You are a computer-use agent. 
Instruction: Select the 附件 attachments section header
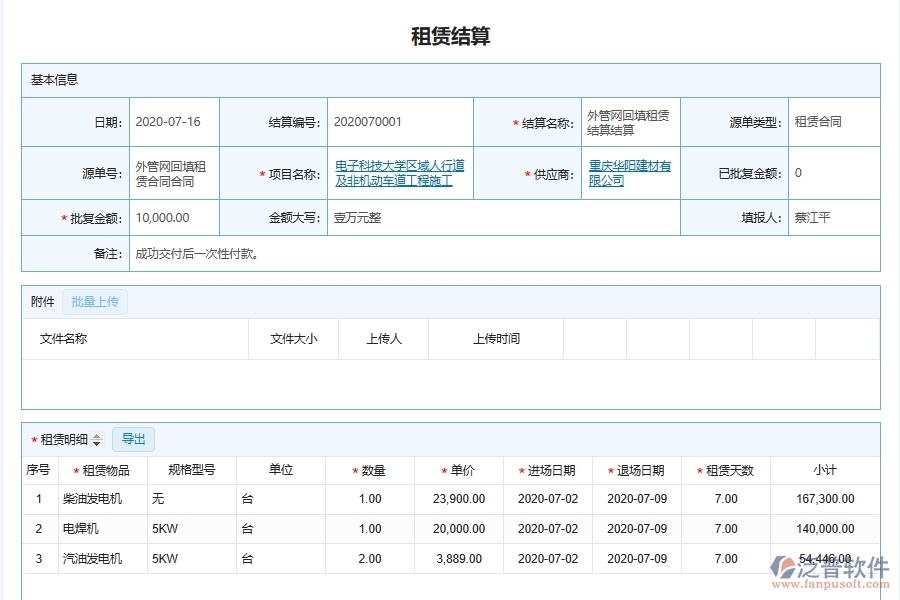tap(40, 301)
